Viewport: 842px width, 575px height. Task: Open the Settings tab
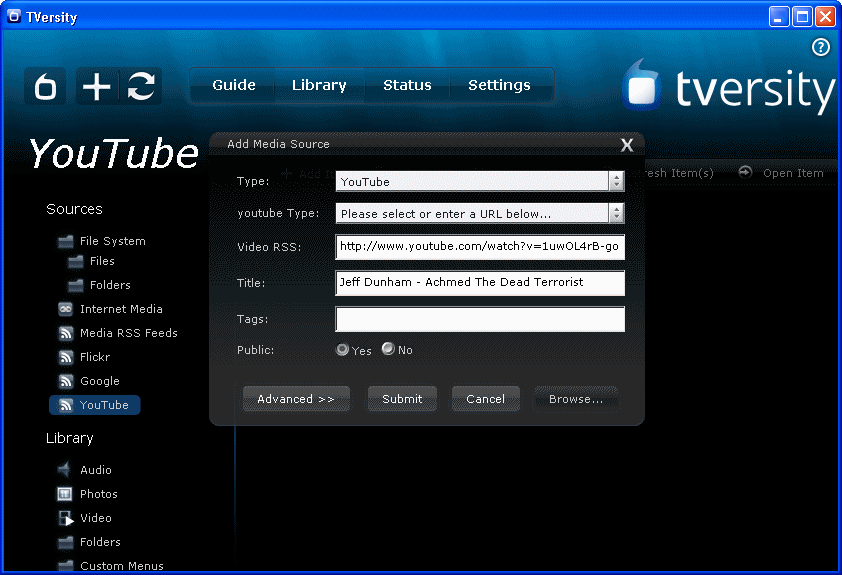pyautogui.click(x=499, y=85)
